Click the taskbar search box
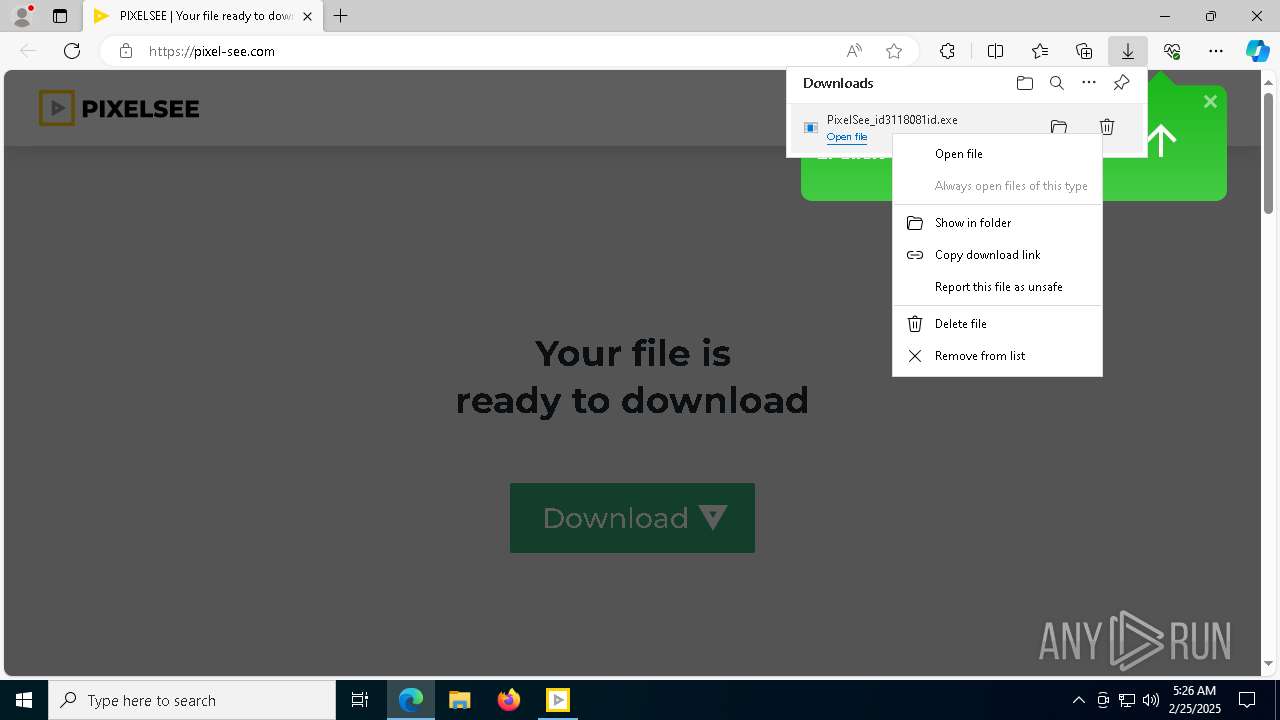The image size is (1280, 720). (x=192, y=700)
